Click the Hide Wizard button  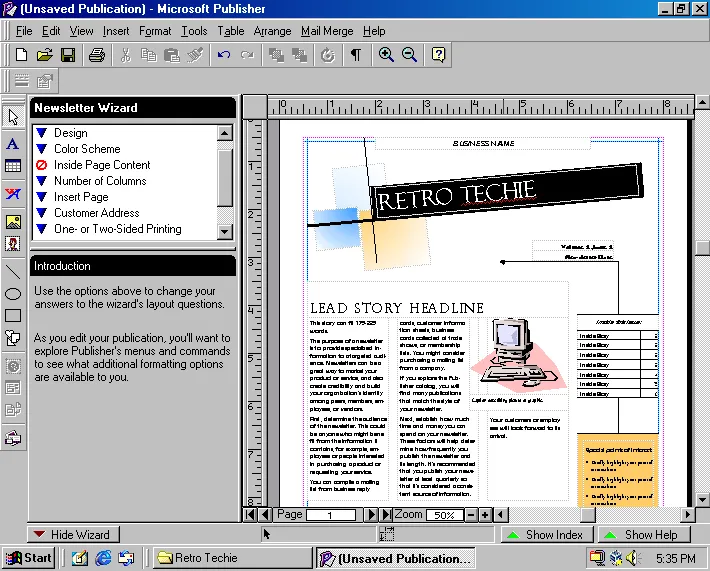click(x=73, y=535)
